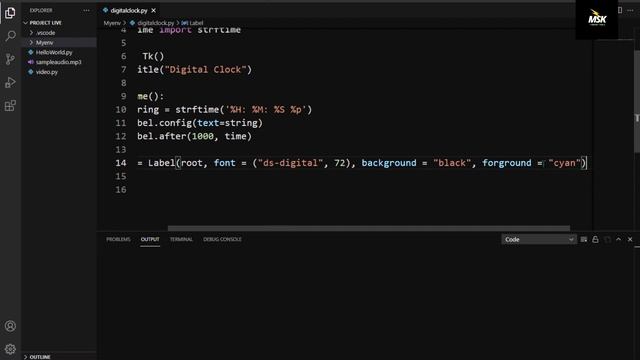
Task: Open the Manage gear icon
Action: point(10,349)
